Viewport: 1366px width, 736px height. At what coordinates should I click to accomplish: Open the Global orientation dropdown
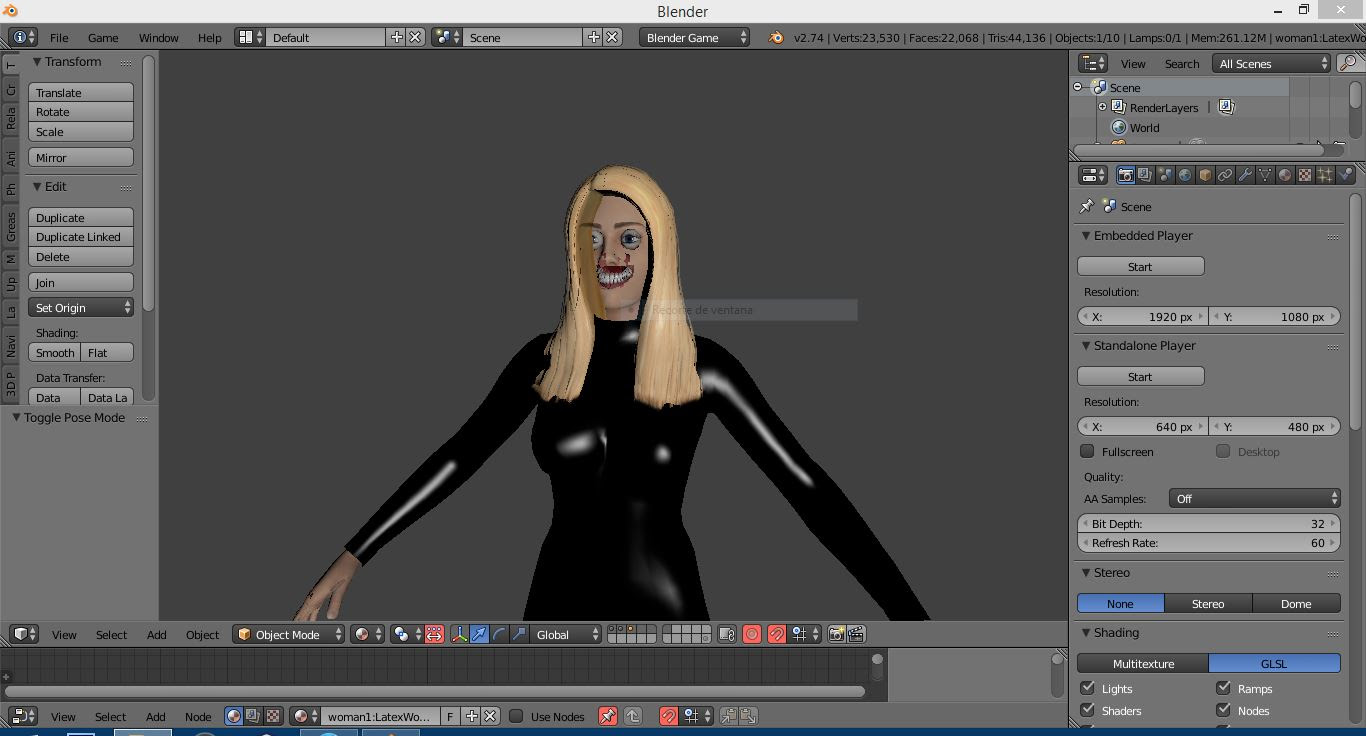pos(566,634)
